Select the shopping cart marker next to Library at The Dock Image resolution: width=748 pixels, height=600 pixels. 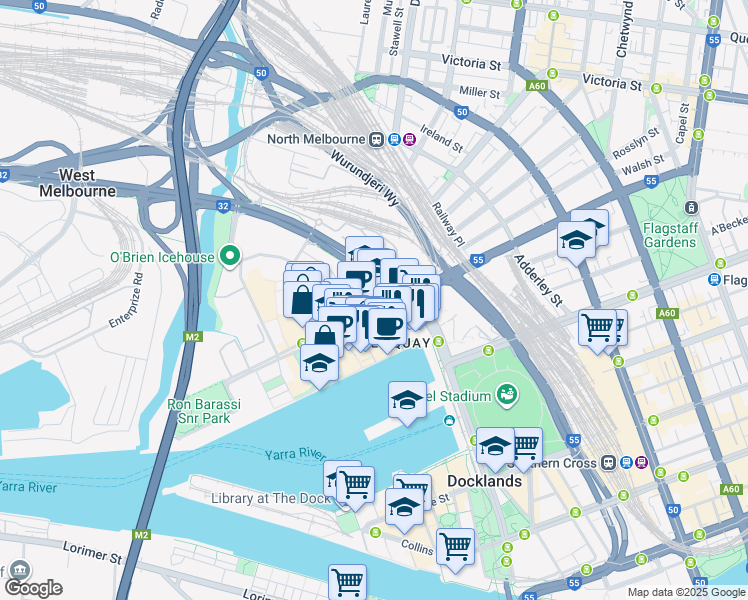[x=355, y=488]
